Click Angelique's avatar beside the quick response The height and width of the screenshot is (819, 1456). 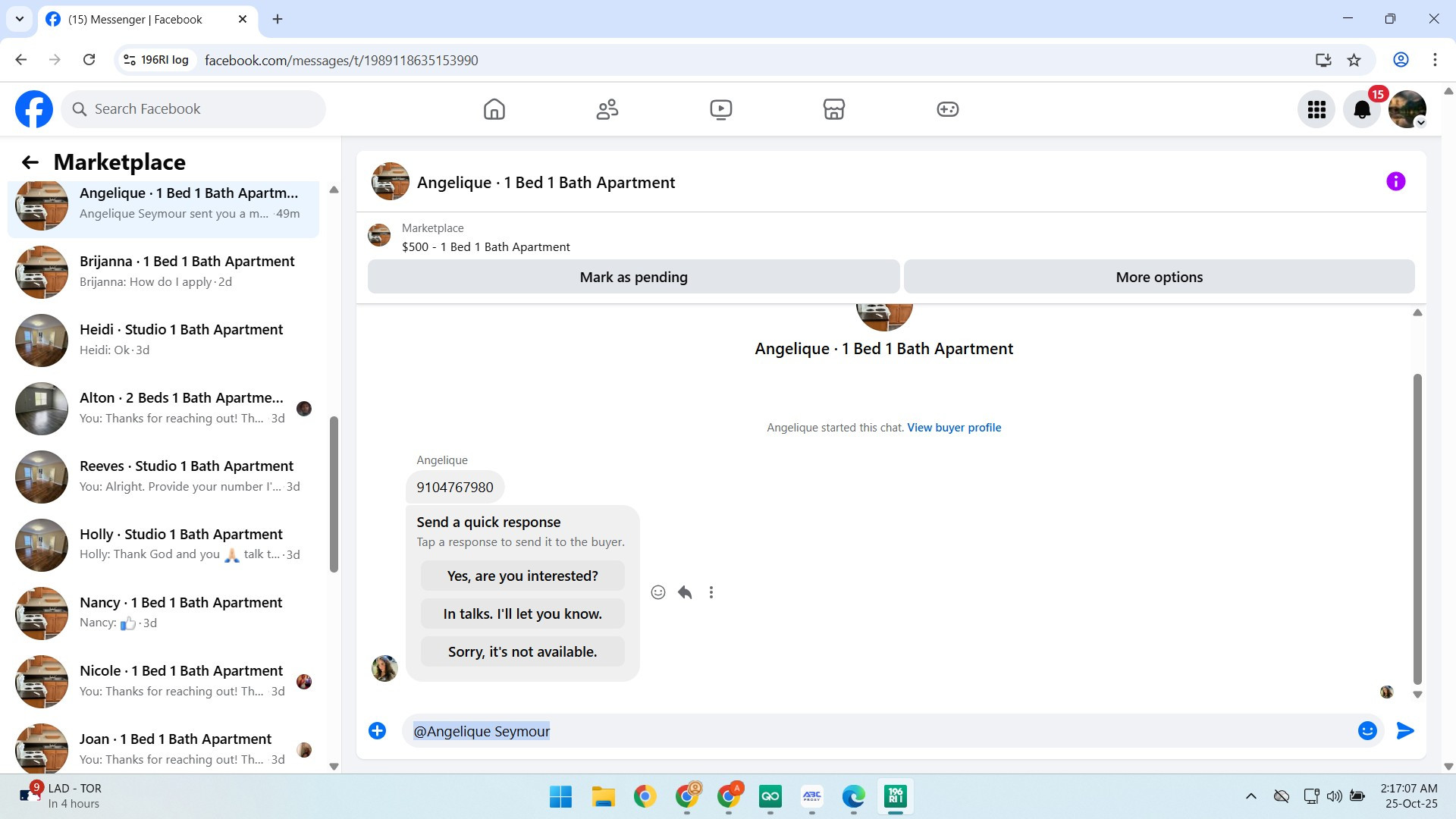tap(384, 668)
